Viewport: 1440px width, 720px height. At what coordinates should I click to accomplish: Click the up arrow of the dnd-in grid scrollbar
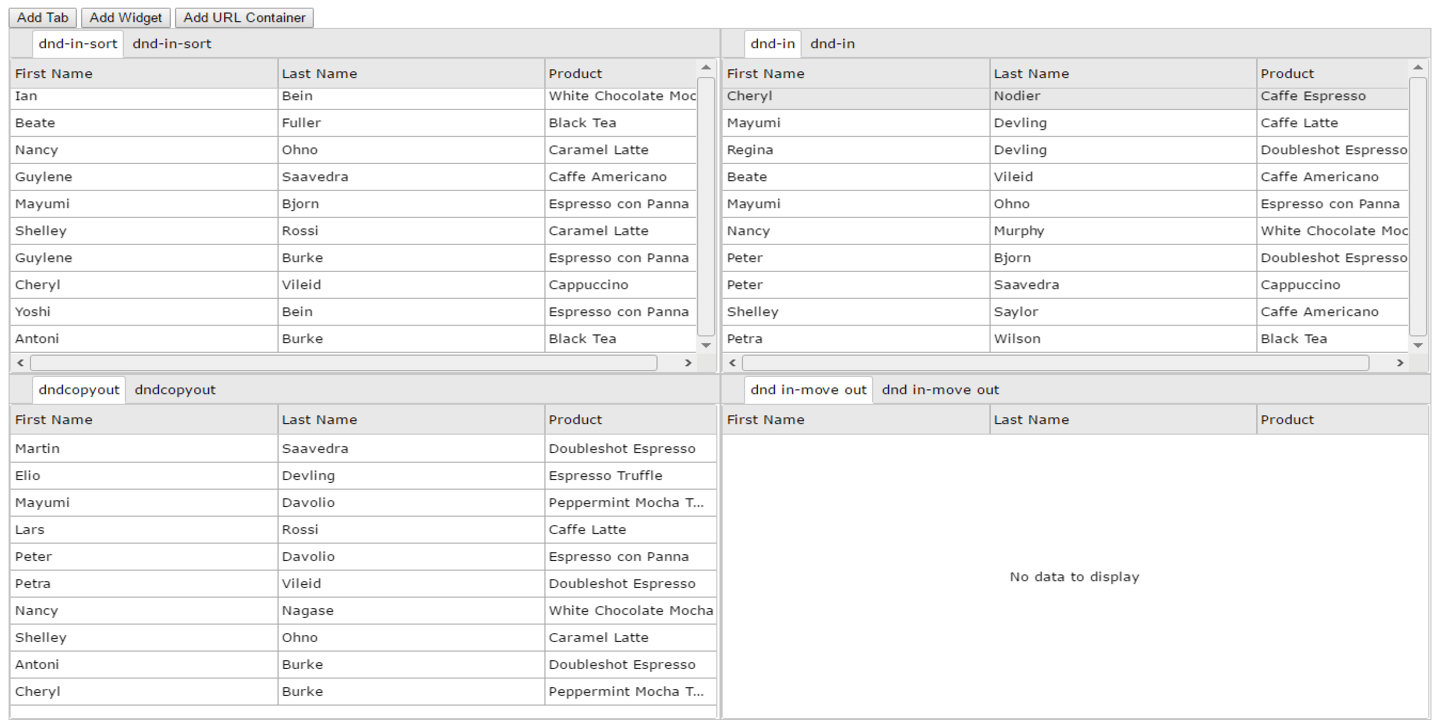pyautogui.click(x=1418, y=68)
